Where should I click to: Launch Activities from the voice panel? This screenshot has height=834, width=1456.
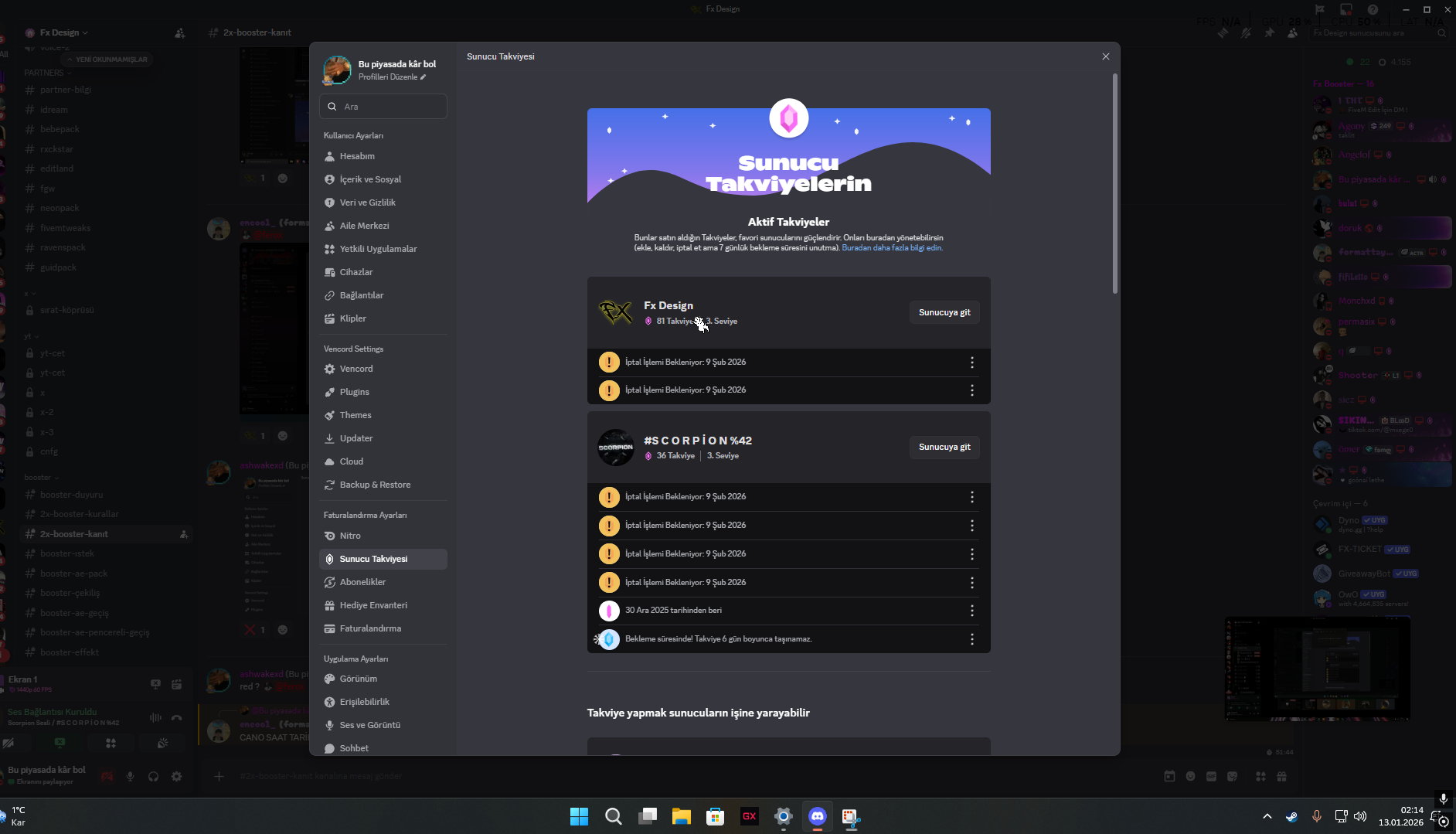pos(111,743)
